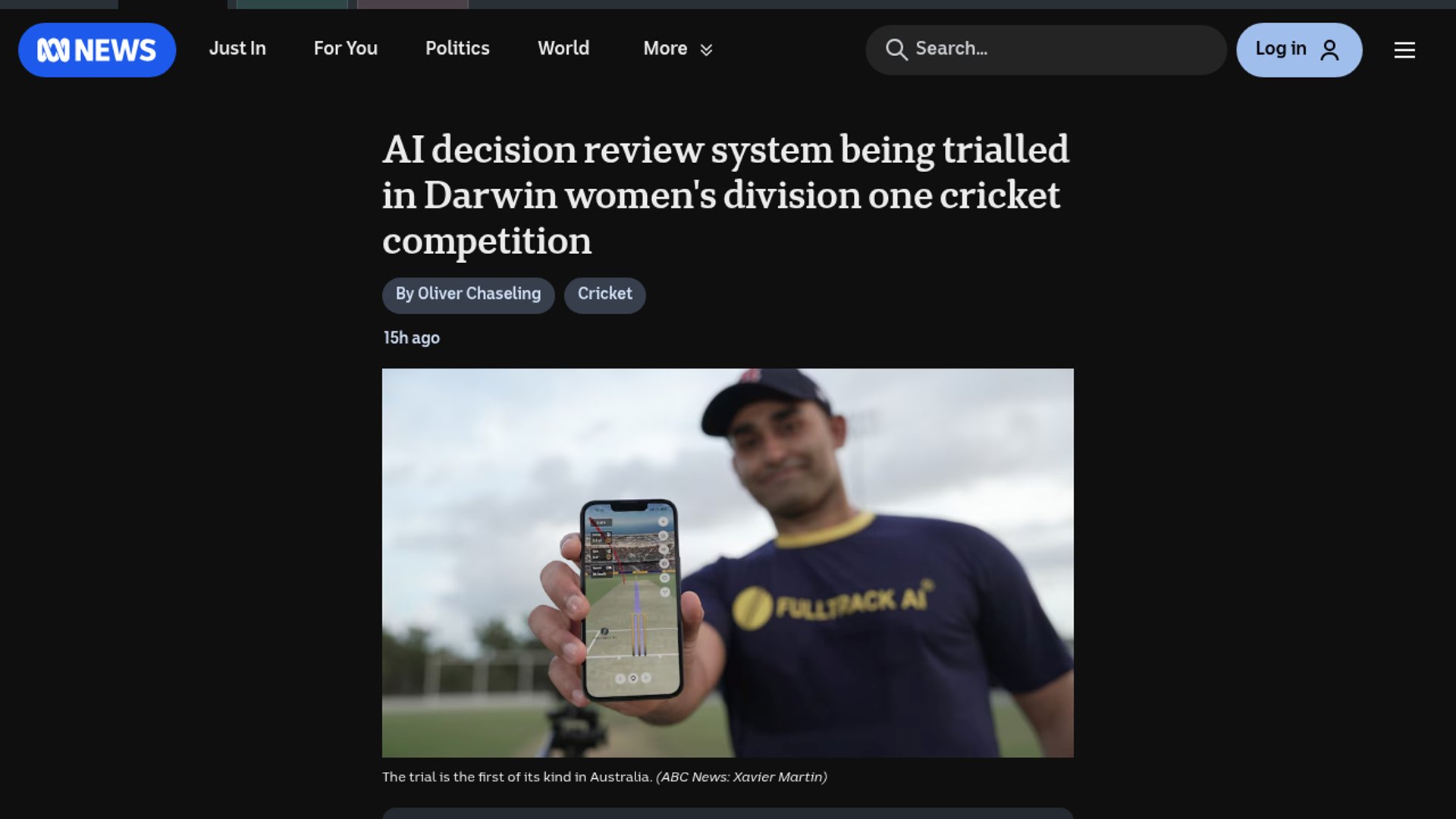Click the Log in button
This screenshot has width=1456, height=819.
(x=1299, y=50)
